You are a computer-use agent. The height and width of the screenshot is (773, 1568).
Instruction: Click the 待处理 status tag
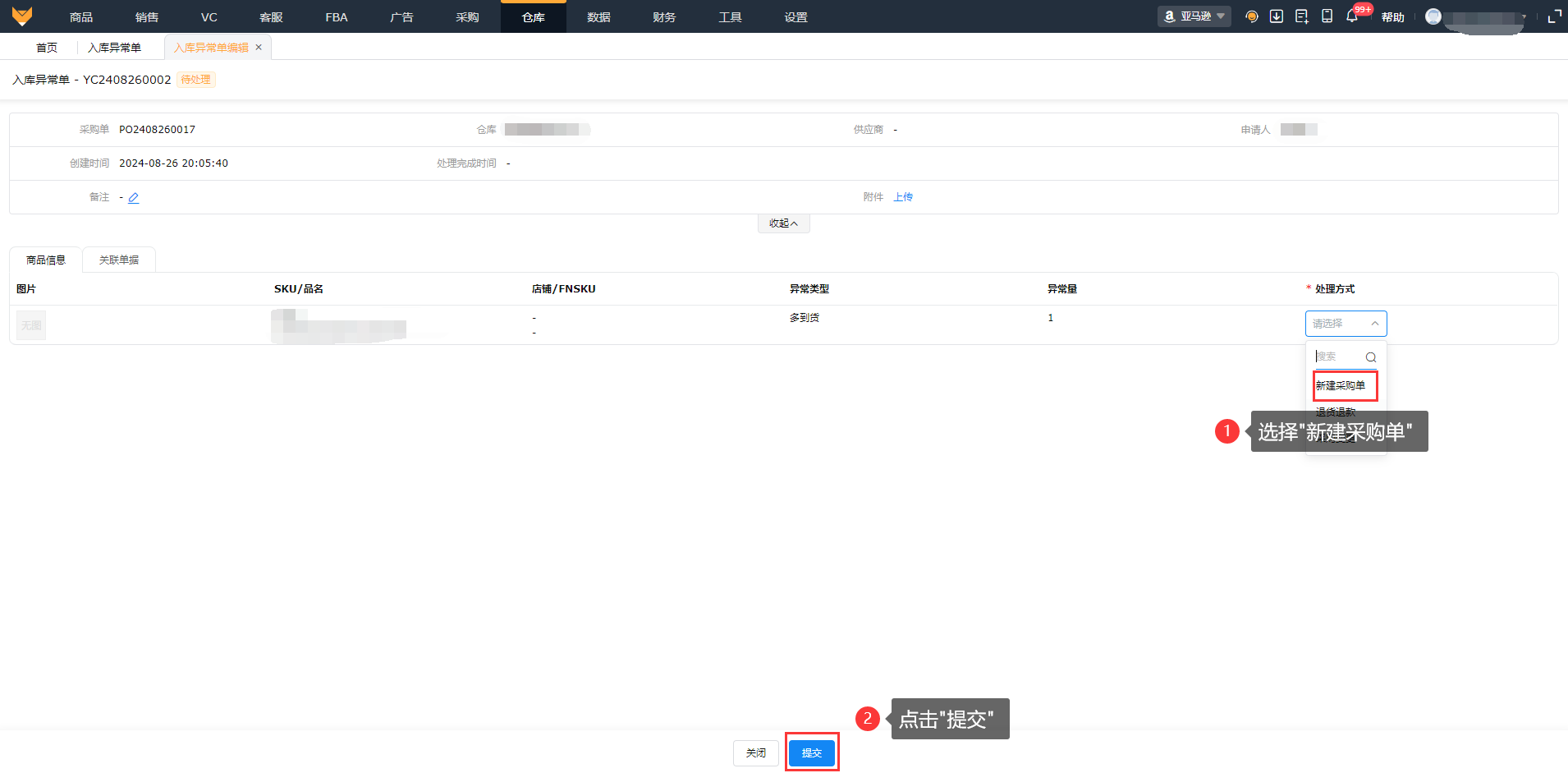click(195, 80)
